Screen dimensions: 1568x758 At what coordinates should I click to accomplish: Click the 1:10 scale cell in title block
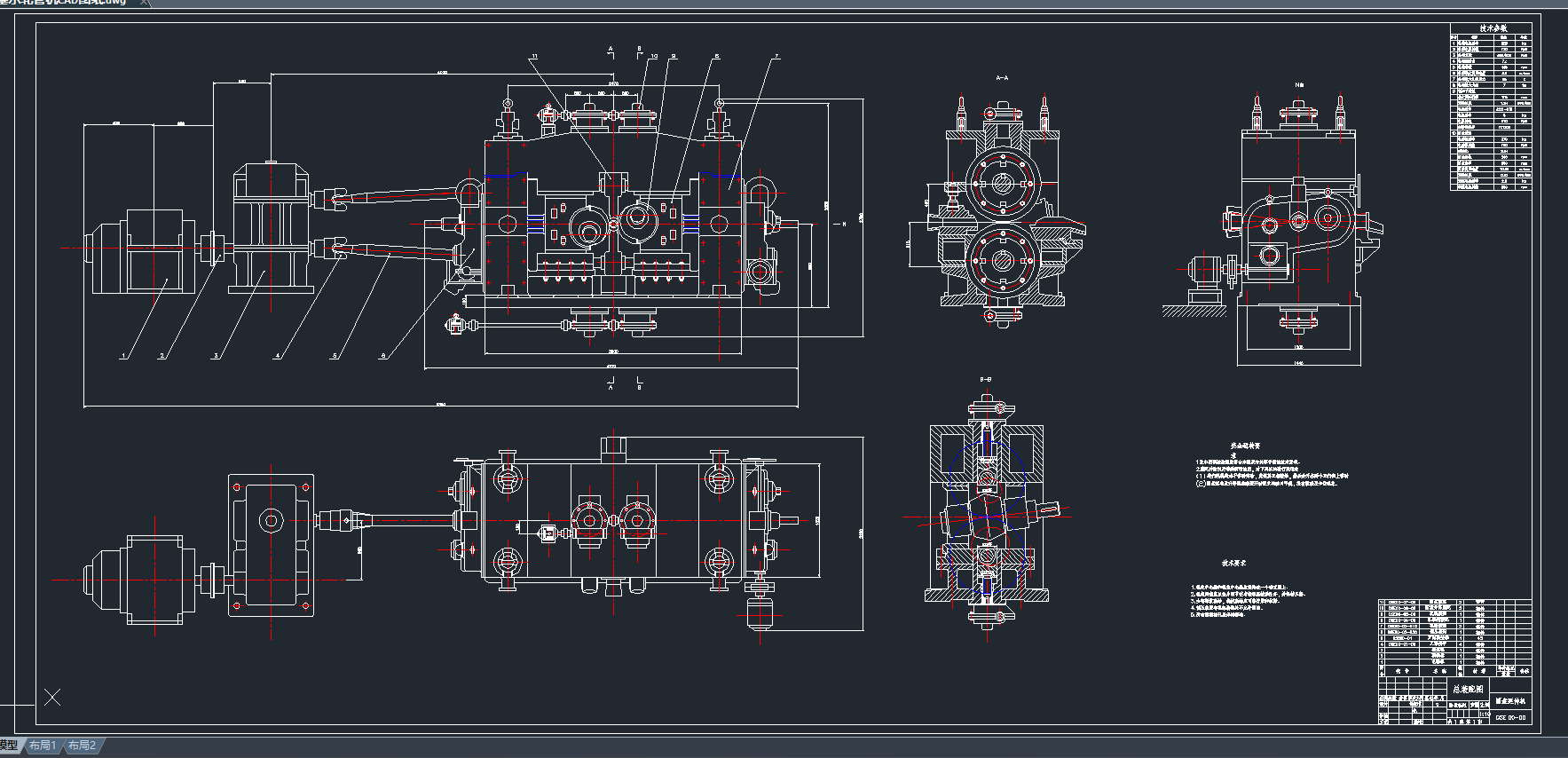click(x=1485, y=713)
